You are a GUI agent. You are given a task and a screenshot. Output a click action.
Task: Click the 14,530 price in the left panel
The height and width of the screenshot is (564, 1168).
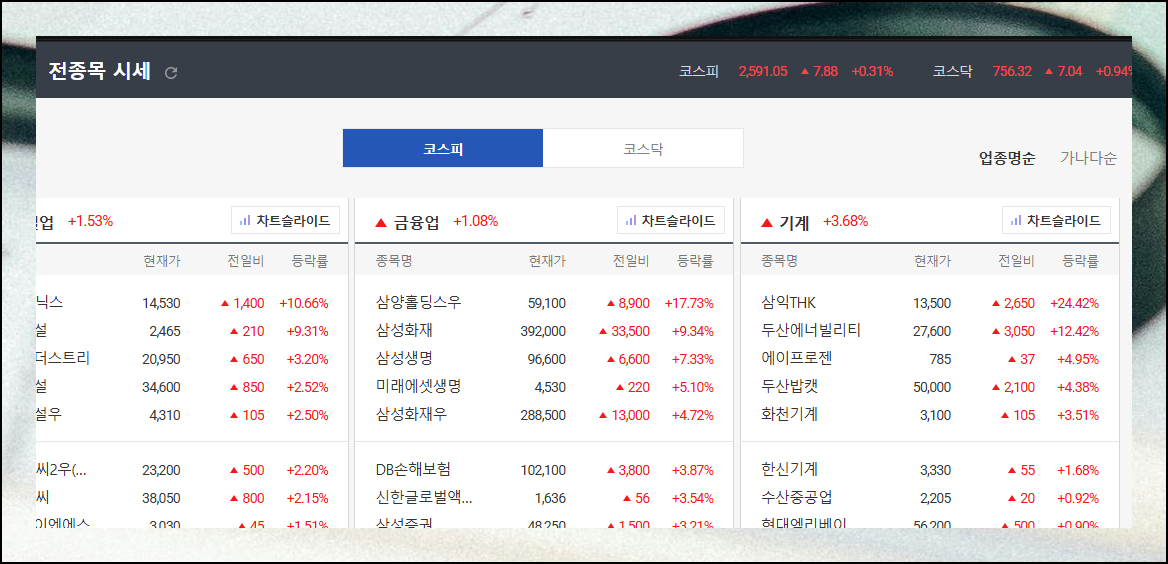point(161,304)
